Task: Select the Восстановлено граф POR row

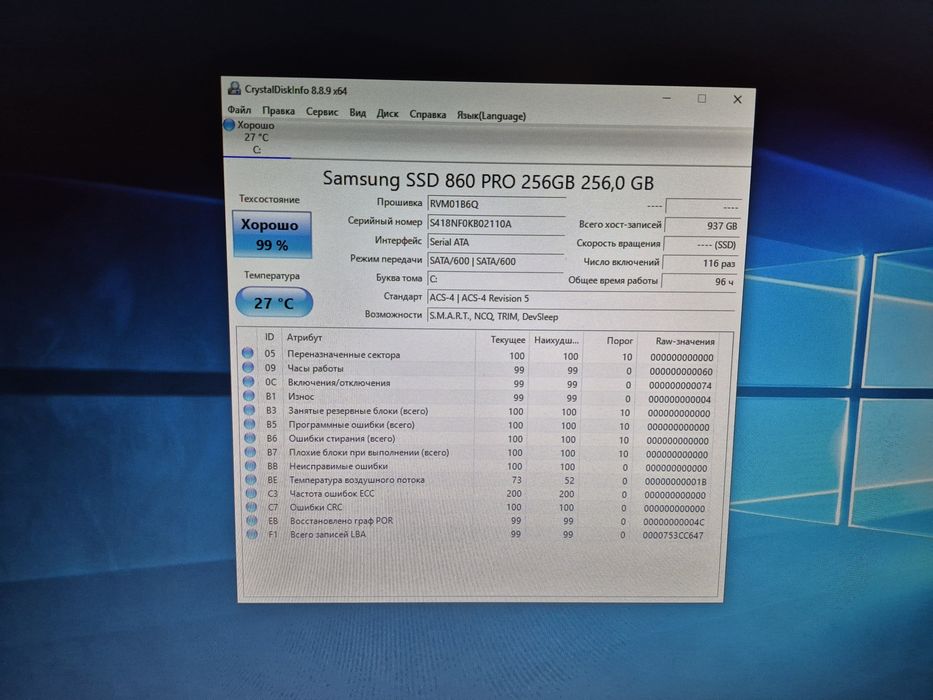Action: [482, 521]
